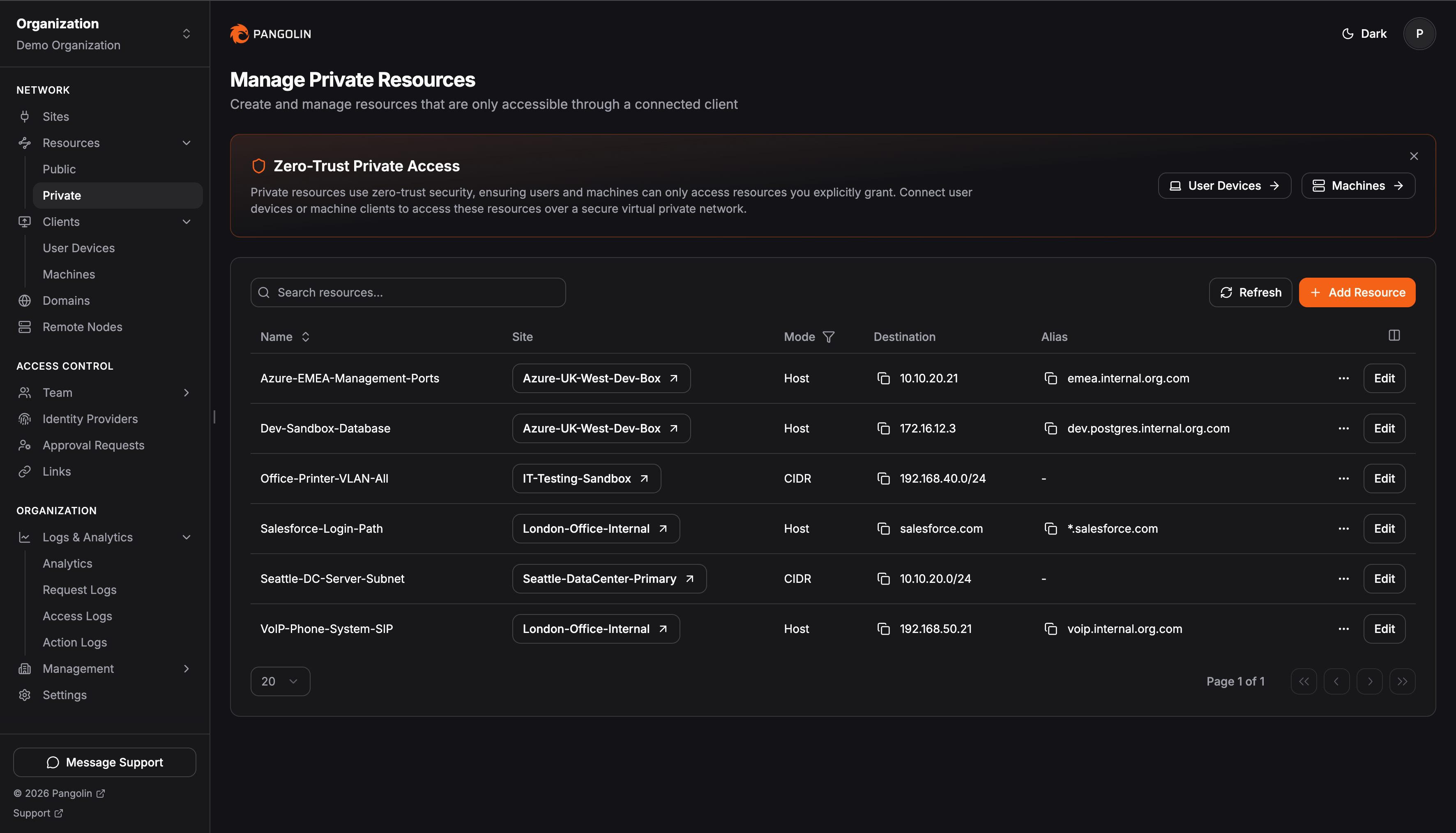Toggle Dark mode in the header
Image resolution: width=1456 pixels, height=833 pixels.
tap(1364, 33)
